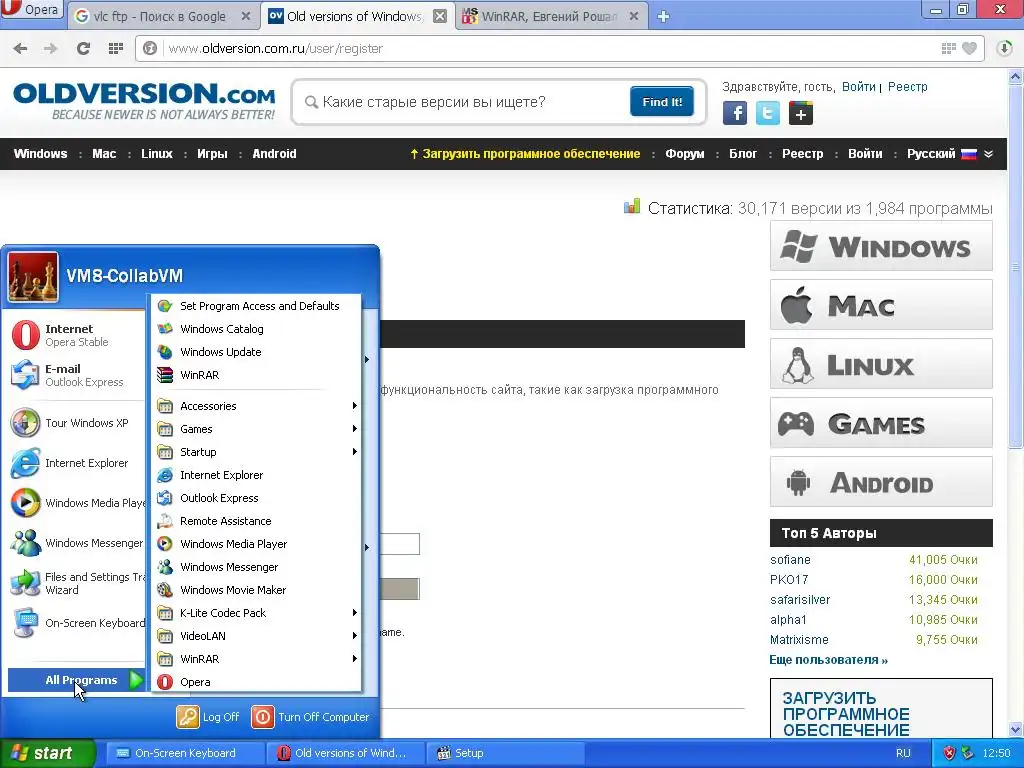This screenshot has width=1024, height=768.
Task: Bookmark the page with the heart icon
Action: (970, 48)
